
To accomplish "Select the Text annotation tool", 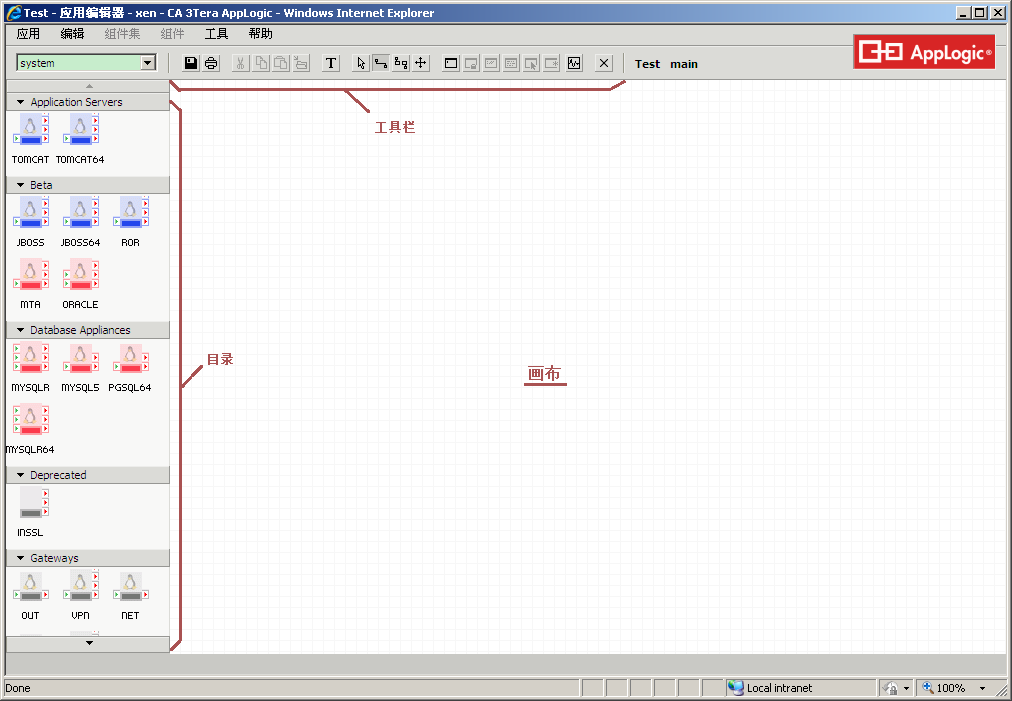I will [331, 63].
